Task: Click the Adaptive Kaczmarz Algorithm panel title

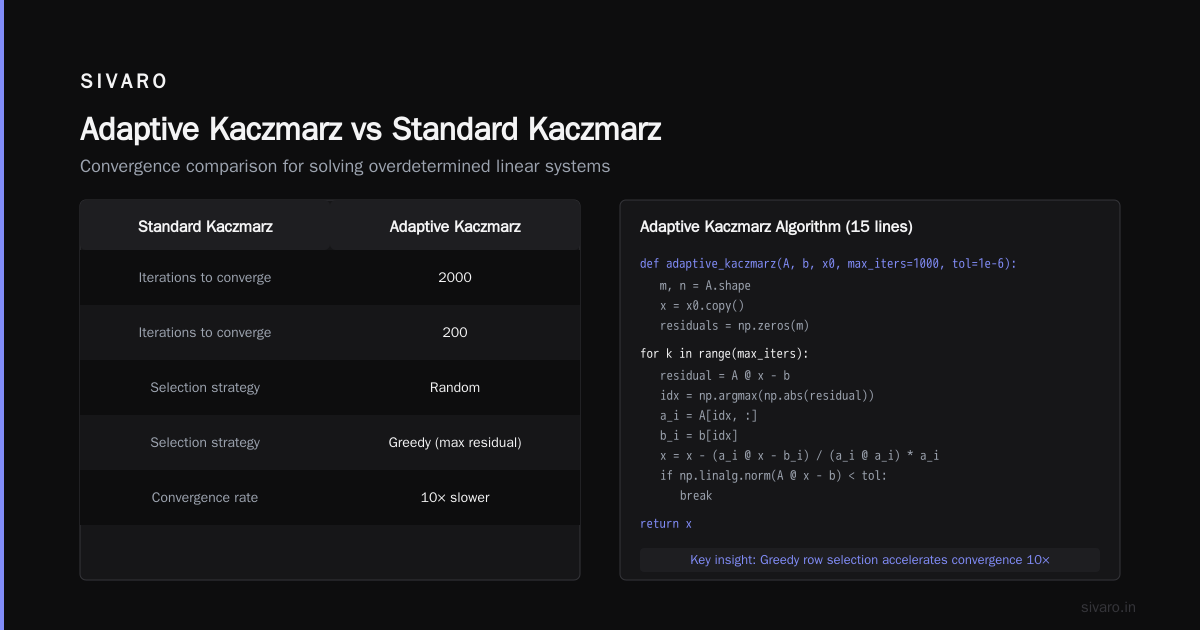Action: tap(776, 227)
